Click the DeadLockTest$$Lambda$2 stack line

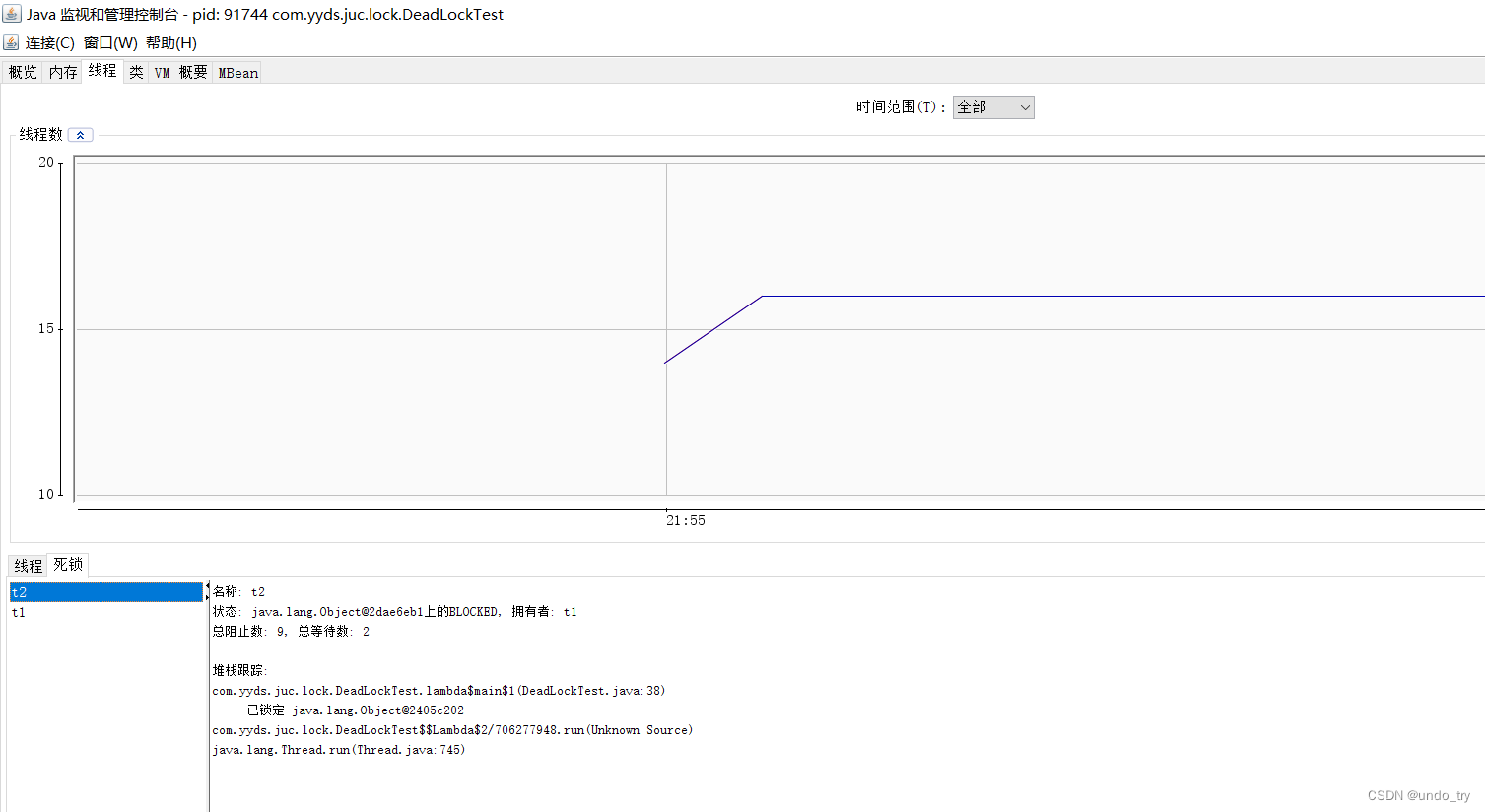[x=452, y=730]
